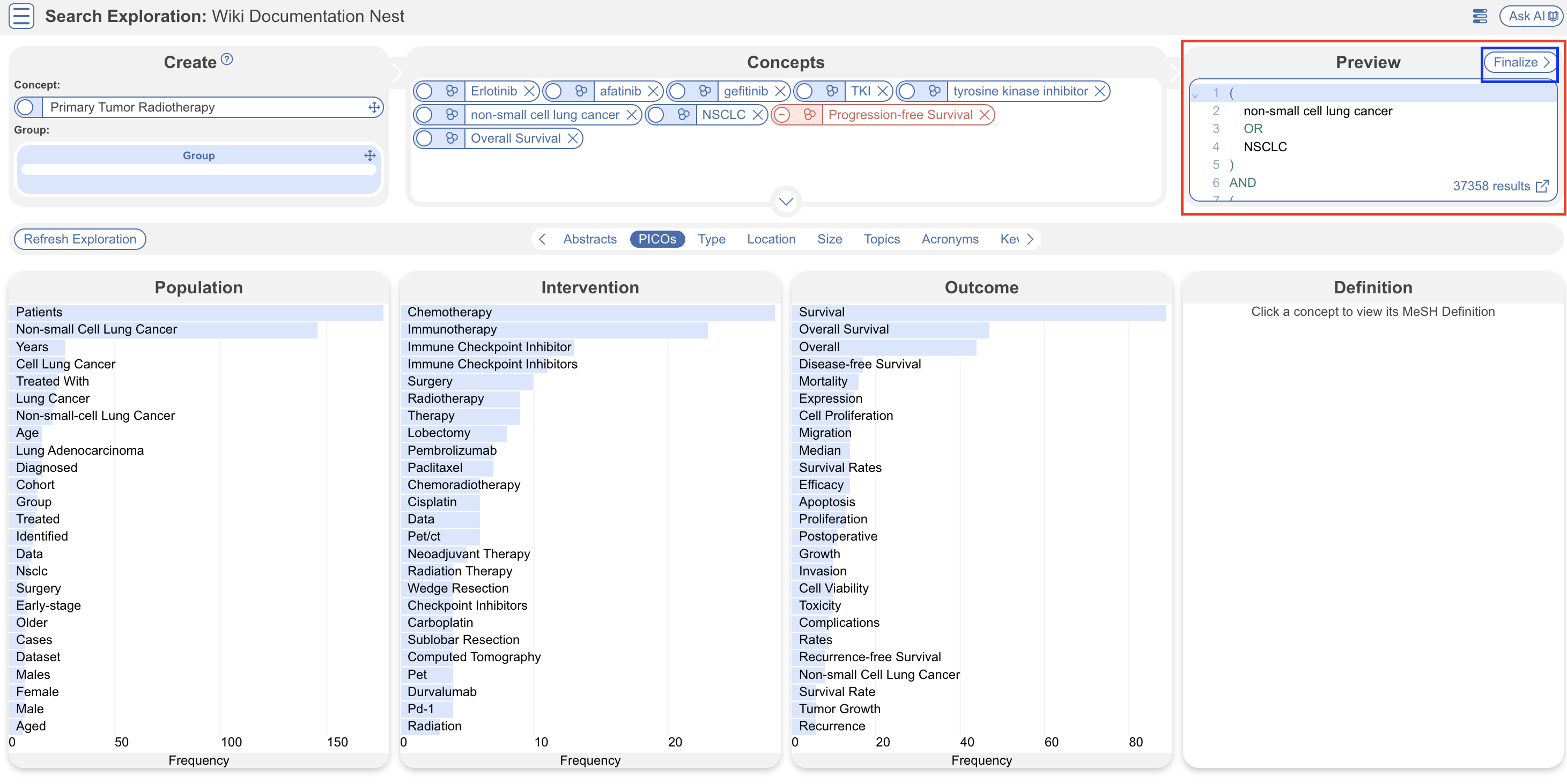Expand the Concepts panel with down chevron
The image size is (1567, 784).
click(785, 202)
